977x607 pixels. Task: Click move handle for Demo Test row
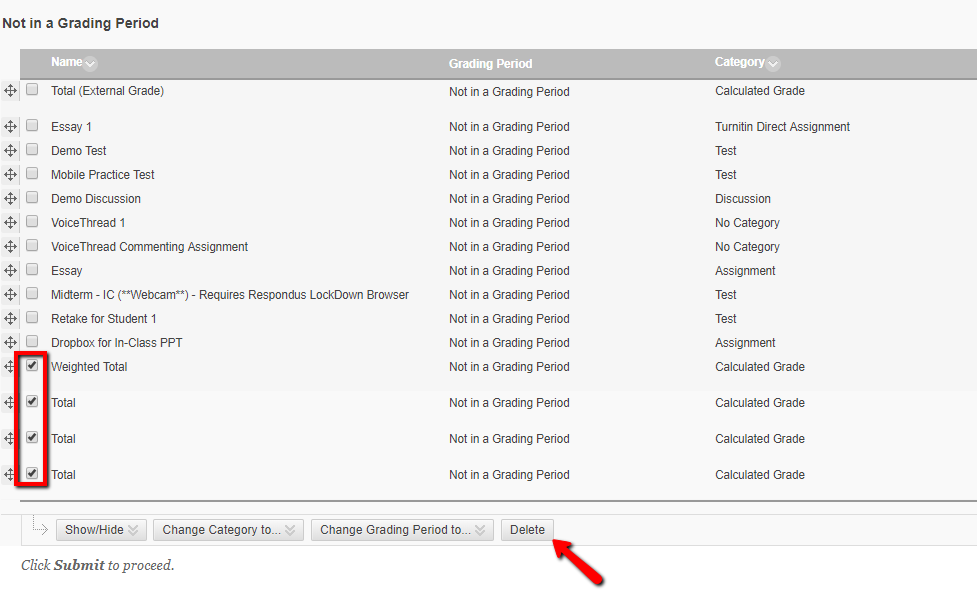click(11, 151)
